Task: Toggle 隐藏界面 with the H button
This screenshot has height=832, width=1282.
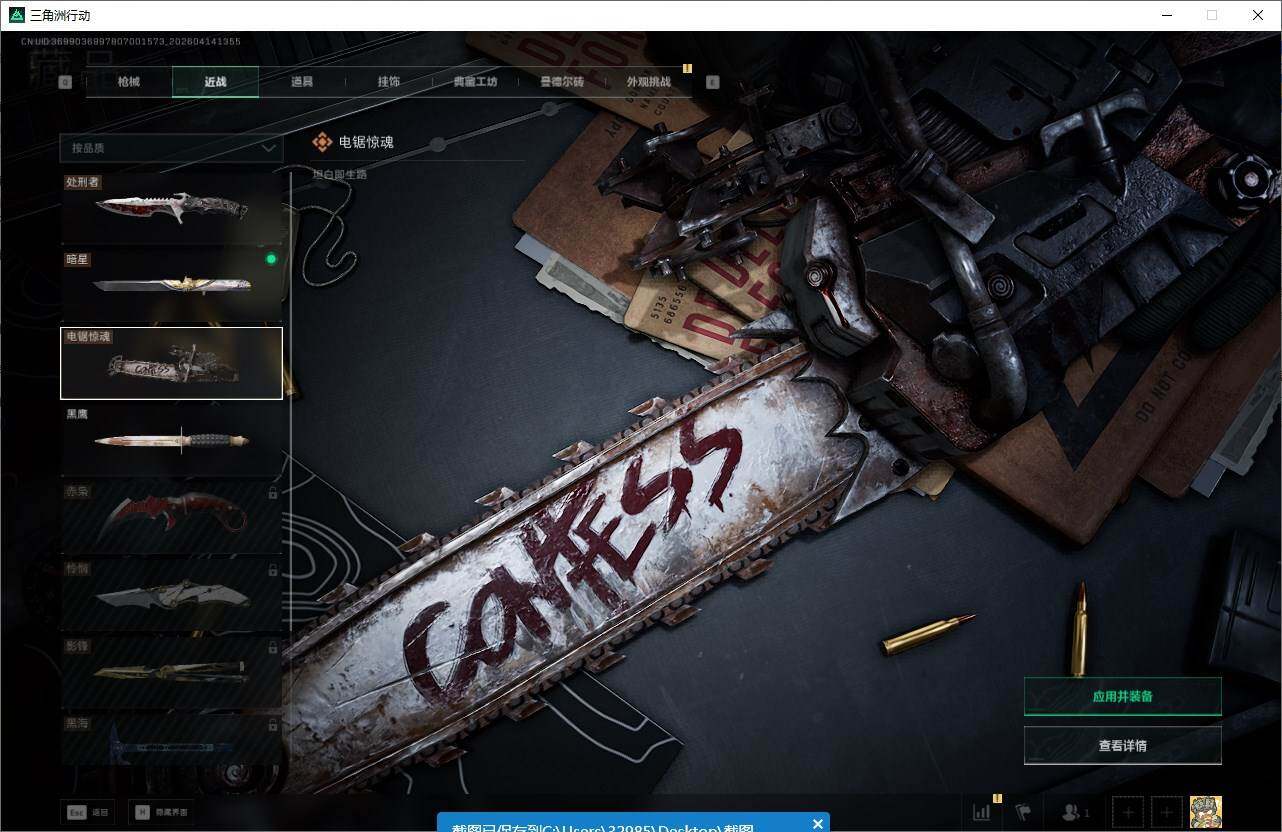Action: point(159,812)
